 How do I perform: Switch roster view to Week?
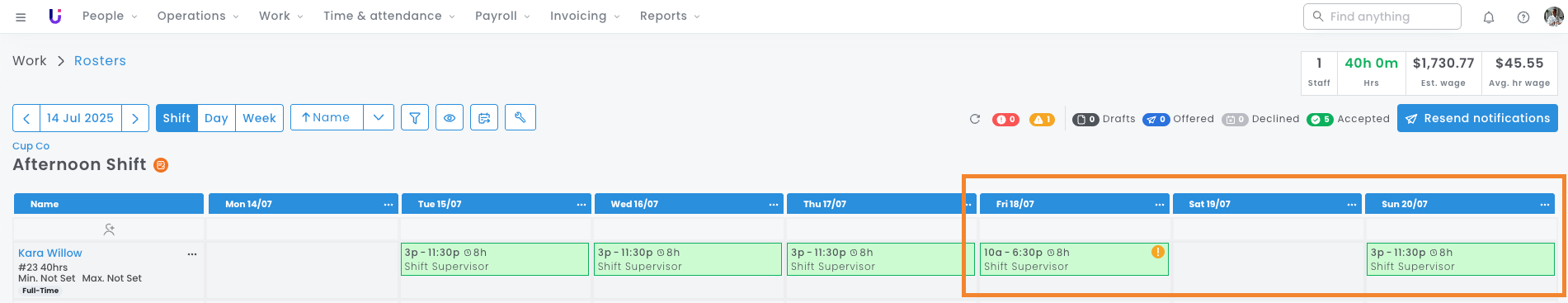pyautogui.click(x=259, y=118)
